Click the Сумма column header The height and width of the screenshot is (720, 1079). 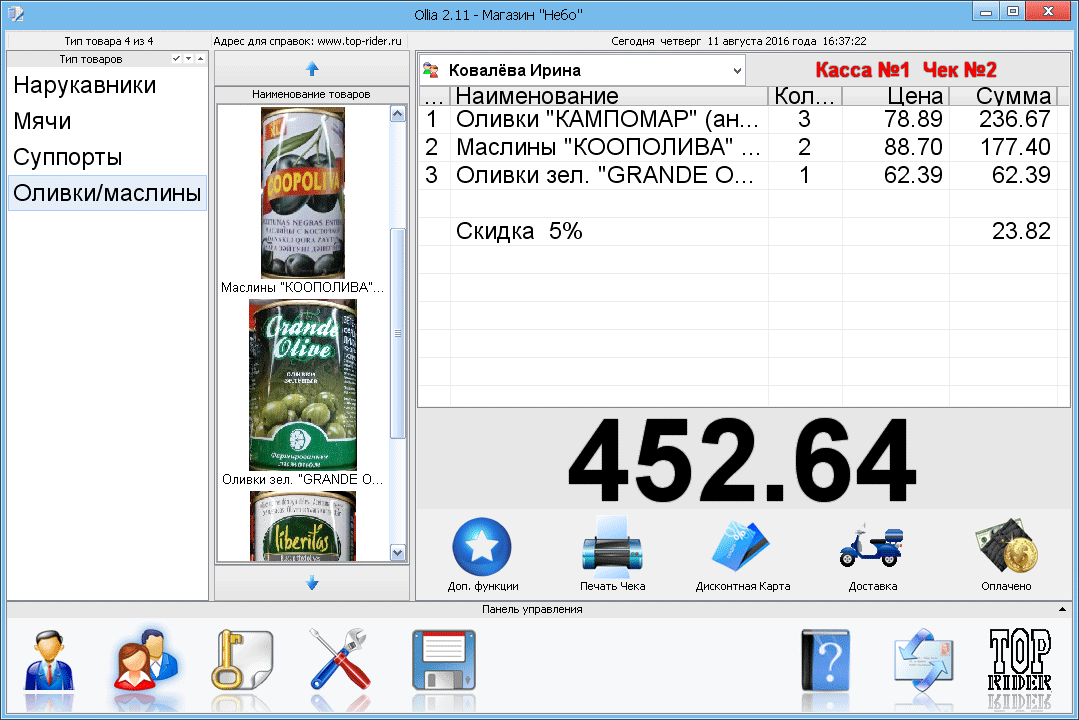tap(1004, 96)
